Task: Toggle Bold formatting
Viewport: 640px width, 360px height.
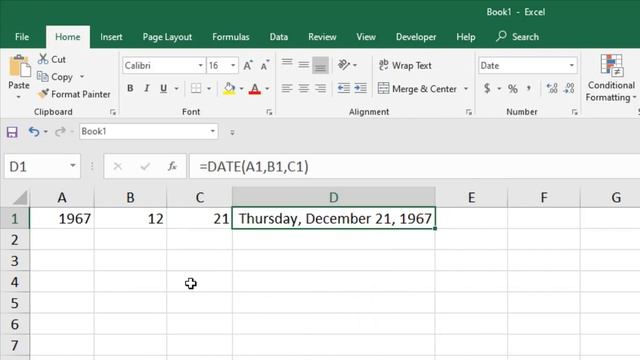Action: click(130, 88)
